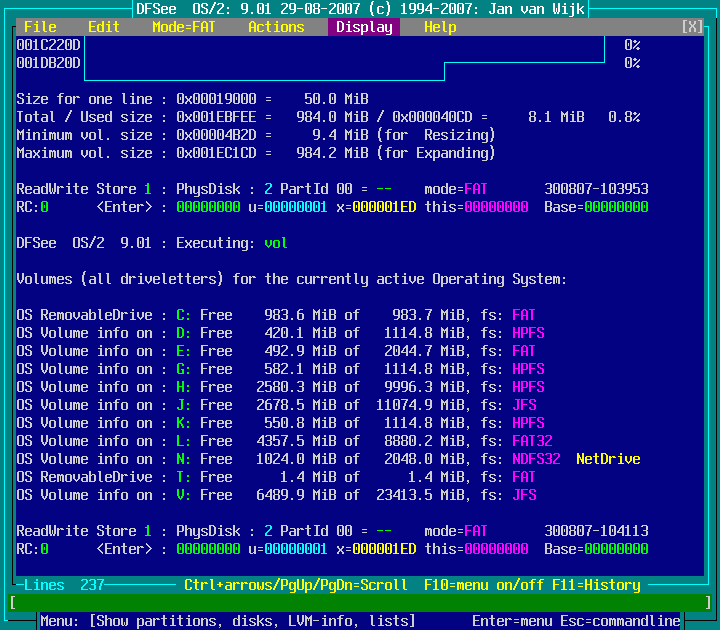Screen dimensions: 720x630
Task: Select the highlighted Display menu
Action: pos(364,27)
